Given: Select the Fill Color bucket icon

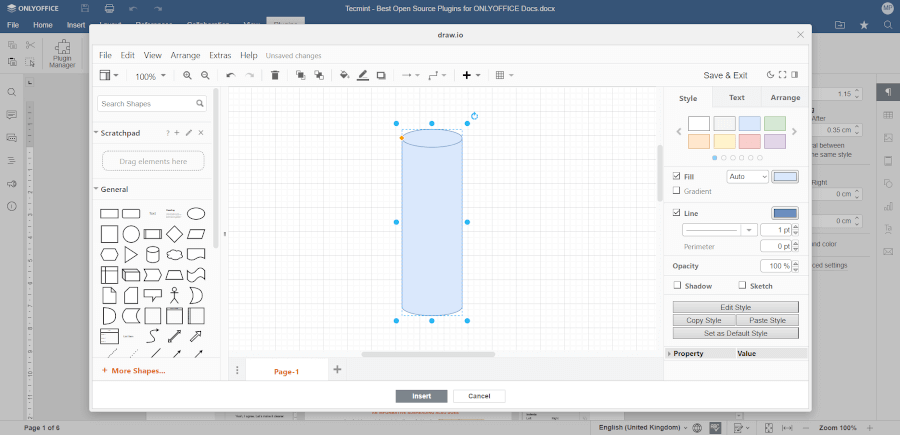Looking at the screenshot, I should click(344, 75).
